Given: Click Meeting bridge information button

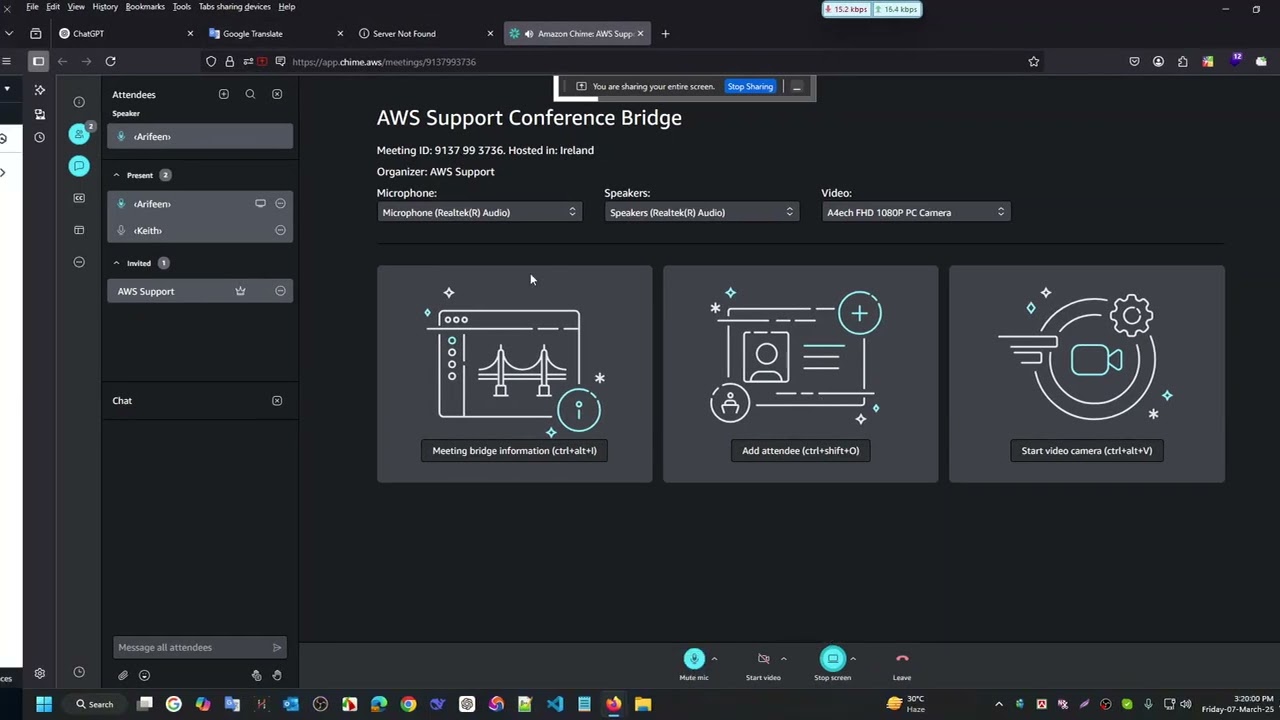Looking at the screenshot, I should pyautogui.click(x=514, y=451).
